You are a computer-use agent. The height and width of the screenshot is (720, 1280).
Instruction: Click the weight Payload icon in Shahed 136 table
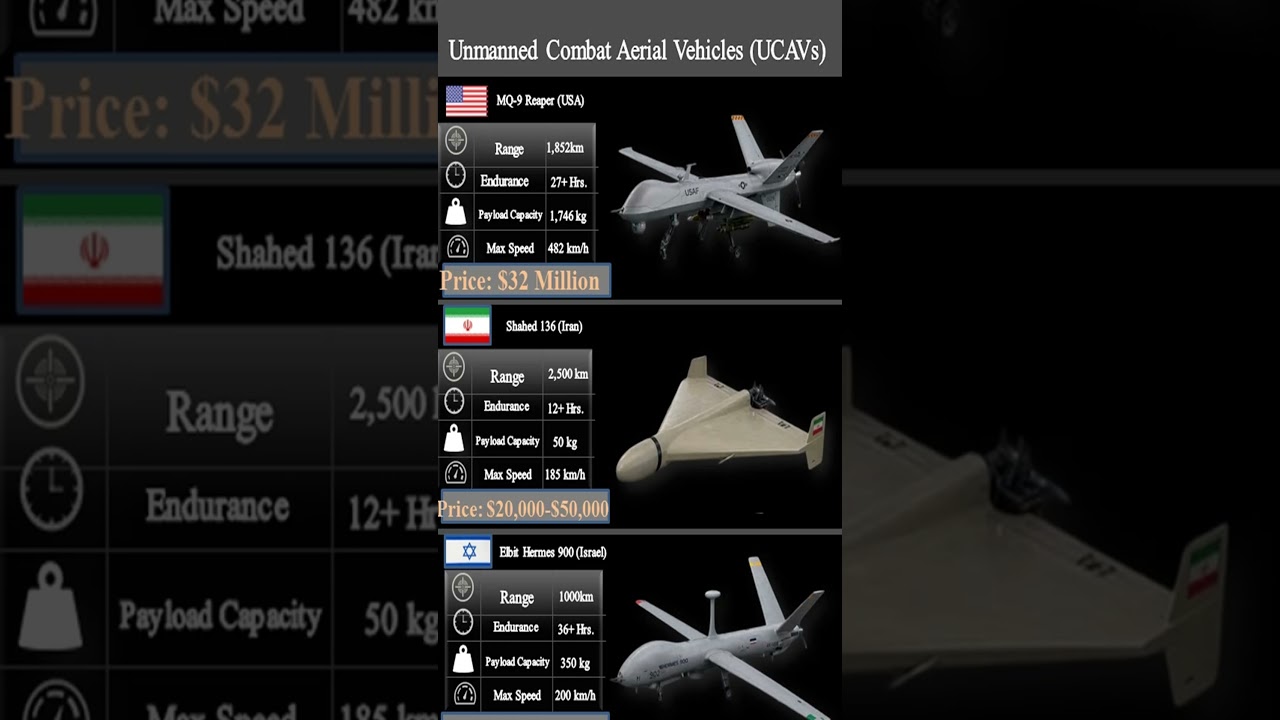click(454, 438)
